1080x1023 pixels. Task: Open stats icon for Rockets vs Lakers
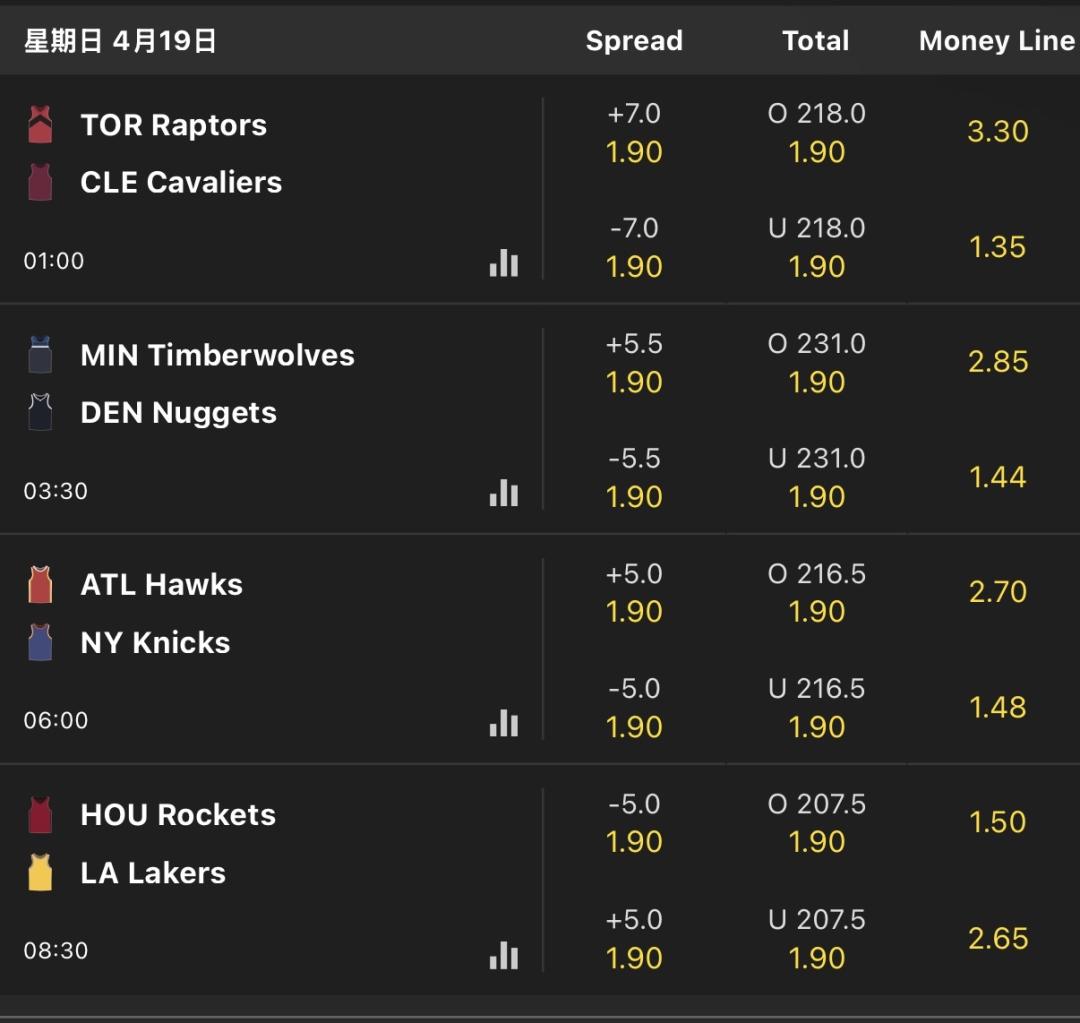[x=504, y=955]
